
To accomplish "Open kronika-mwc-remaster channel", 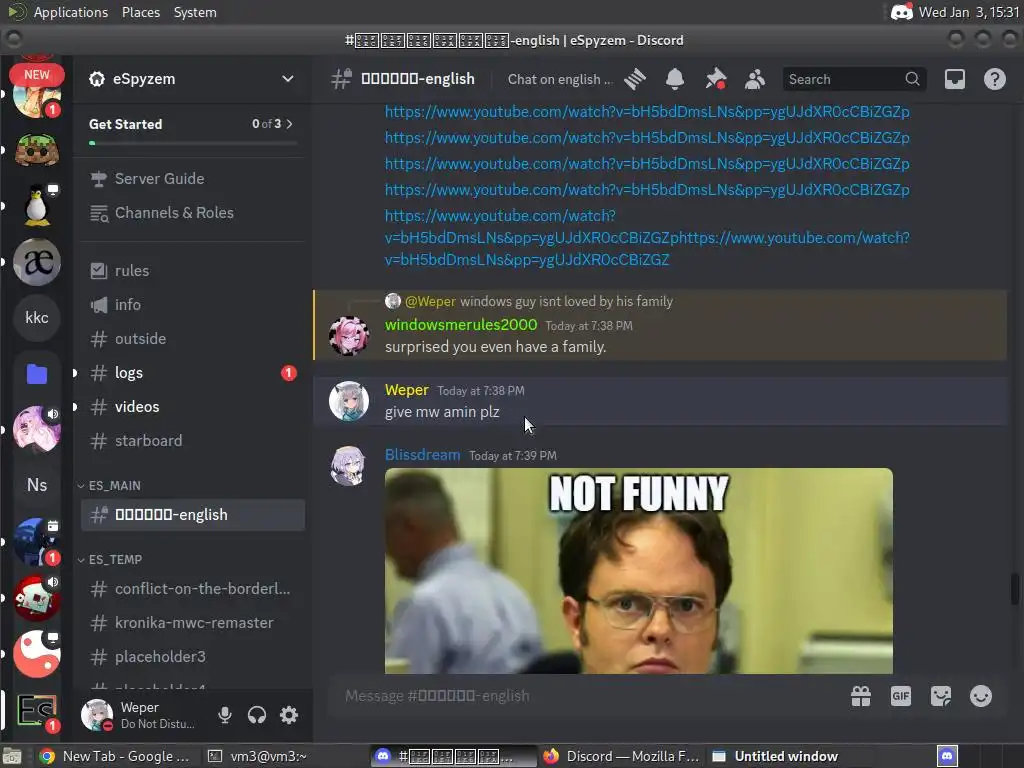I will (191, 622).
